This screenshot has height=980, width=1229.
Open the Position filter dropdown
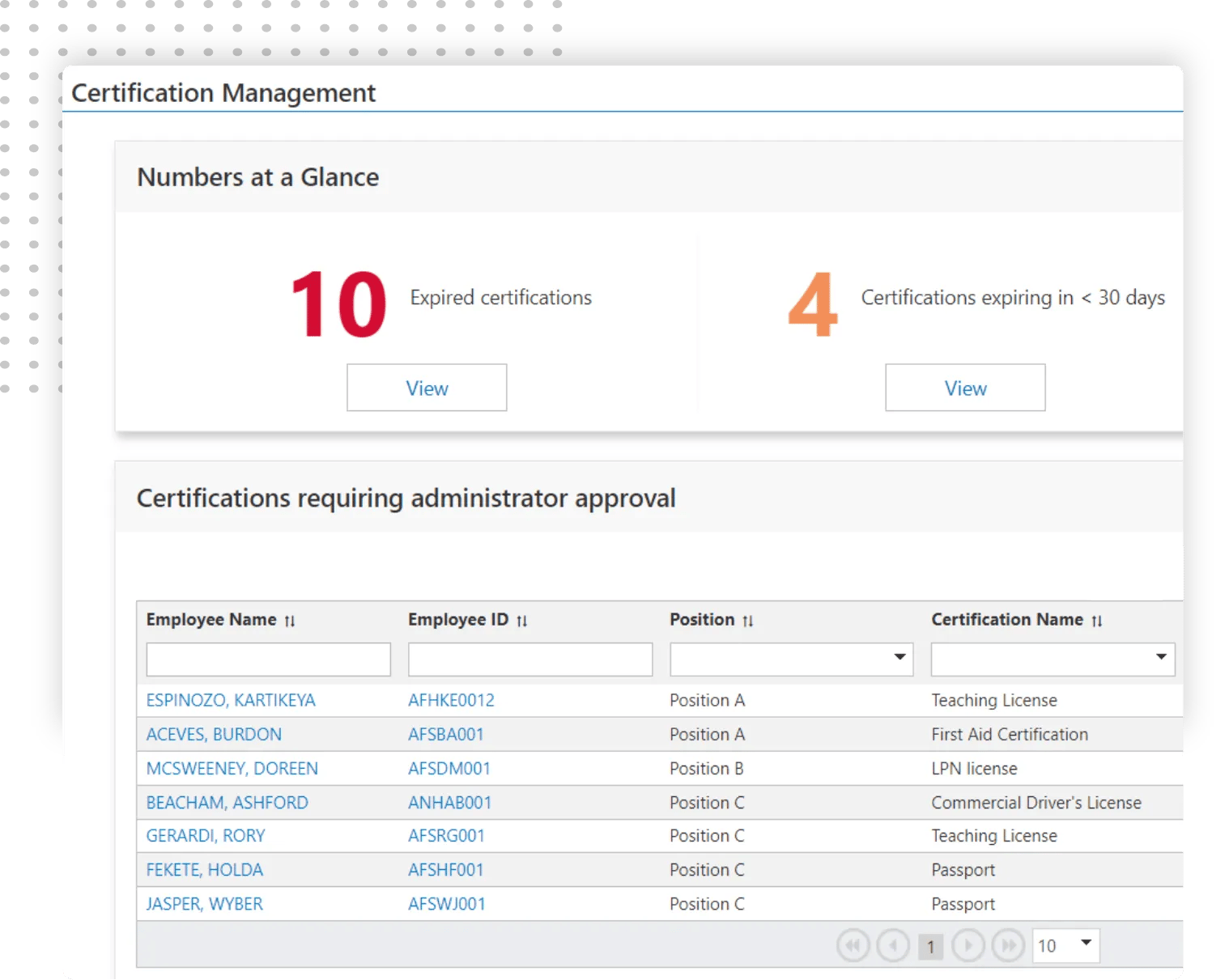coord(791,659)
